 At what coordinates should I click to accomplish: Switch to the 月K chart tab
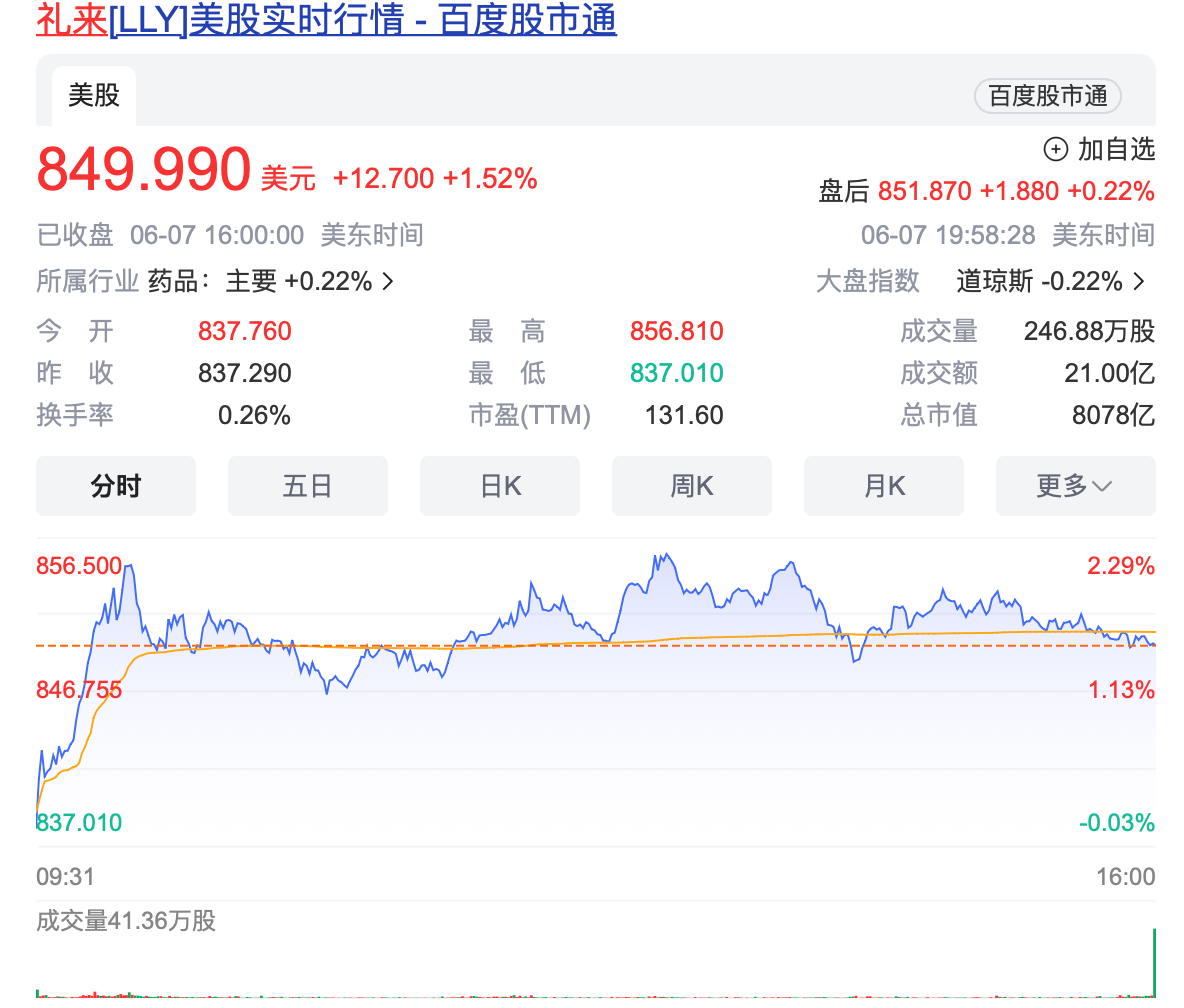tap(883, 486)
